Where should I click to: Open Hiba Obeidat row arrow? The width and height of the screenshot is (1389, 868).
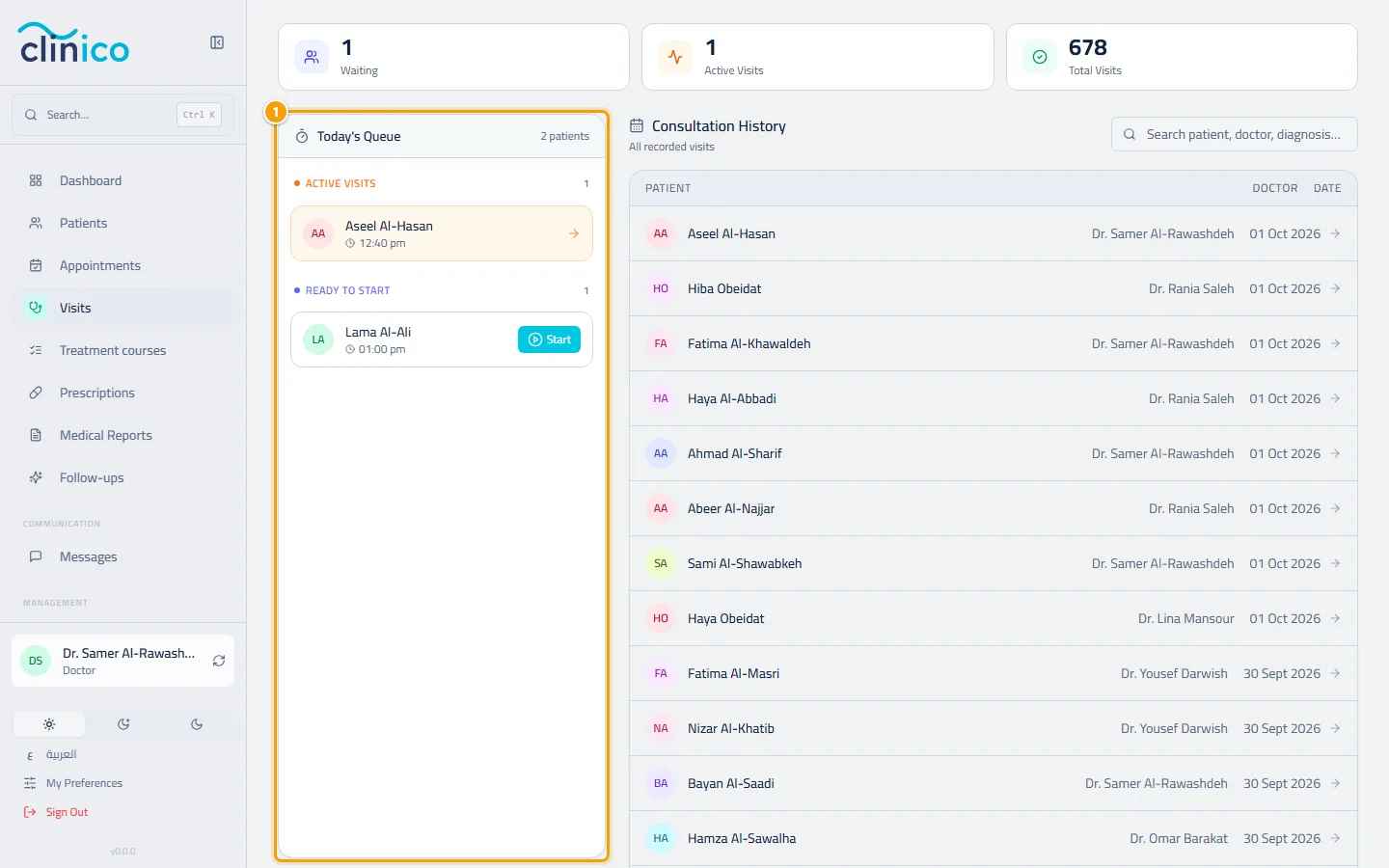(x=1335, y=288)
